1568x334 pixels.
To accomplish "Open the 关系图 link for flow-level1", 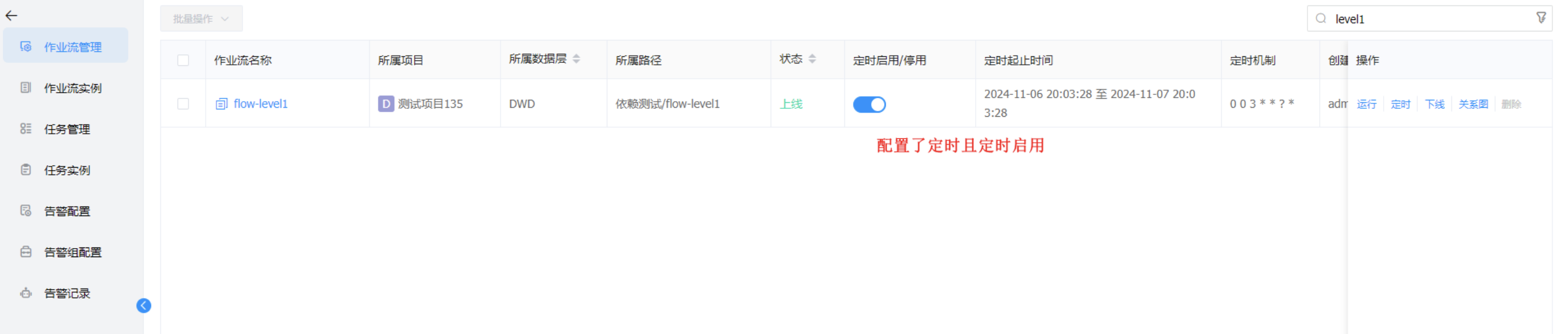I will [1473, 104].
